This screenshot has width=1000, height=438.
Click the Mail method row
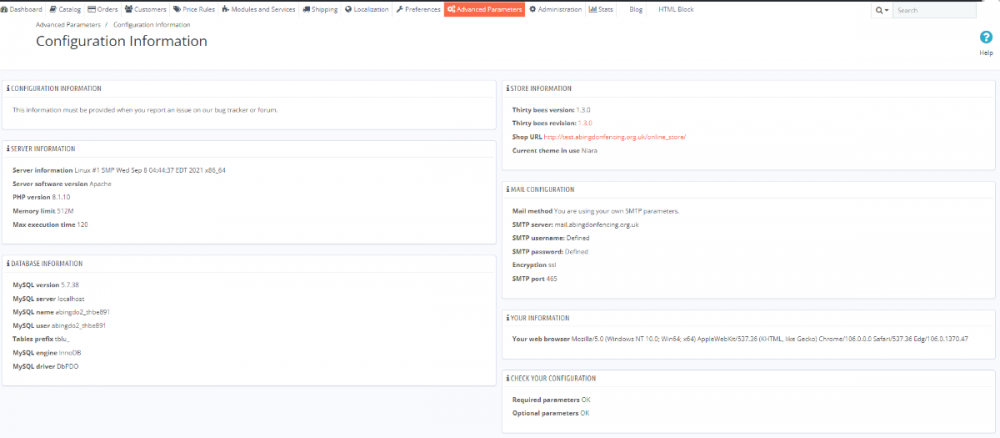596,210
